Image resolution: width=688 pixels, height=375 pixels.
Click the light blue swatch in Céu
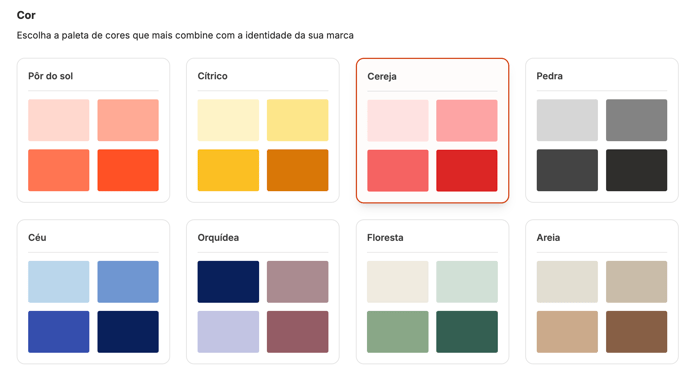[x=59, y=282]
